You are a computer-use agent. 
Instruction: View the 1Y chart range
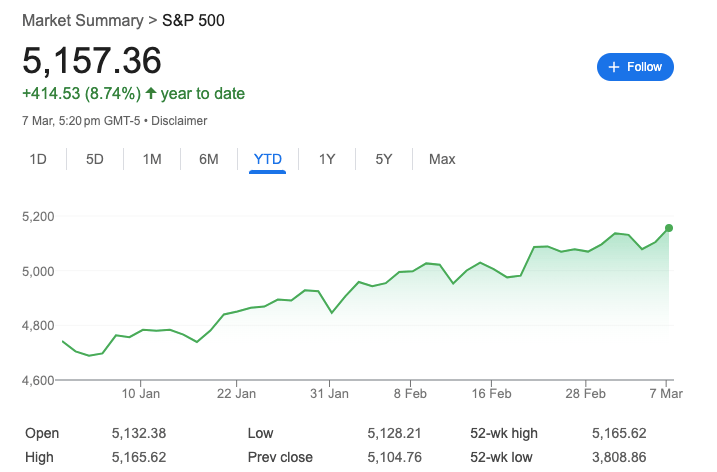pyautogui.click(x=327, y=159)
